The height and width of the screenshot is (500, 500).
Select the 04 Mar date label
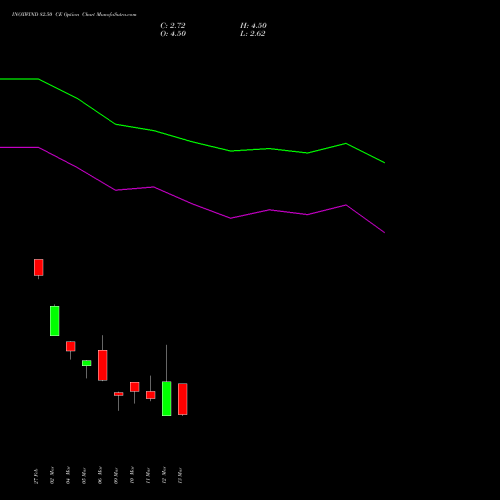[68, 475]
